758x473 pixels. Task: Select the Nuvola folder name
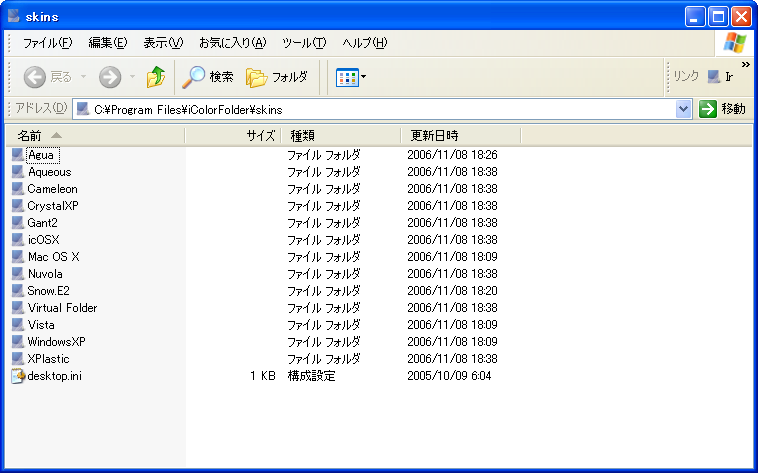(x=45, y=274)
